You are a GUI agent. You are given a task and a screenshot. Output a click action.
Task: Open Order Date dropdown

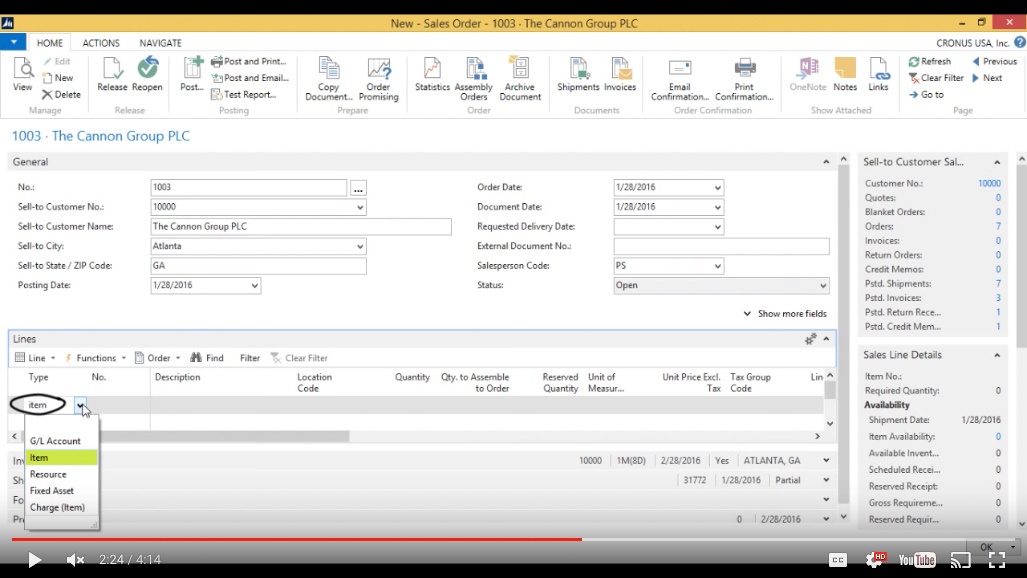717,187
